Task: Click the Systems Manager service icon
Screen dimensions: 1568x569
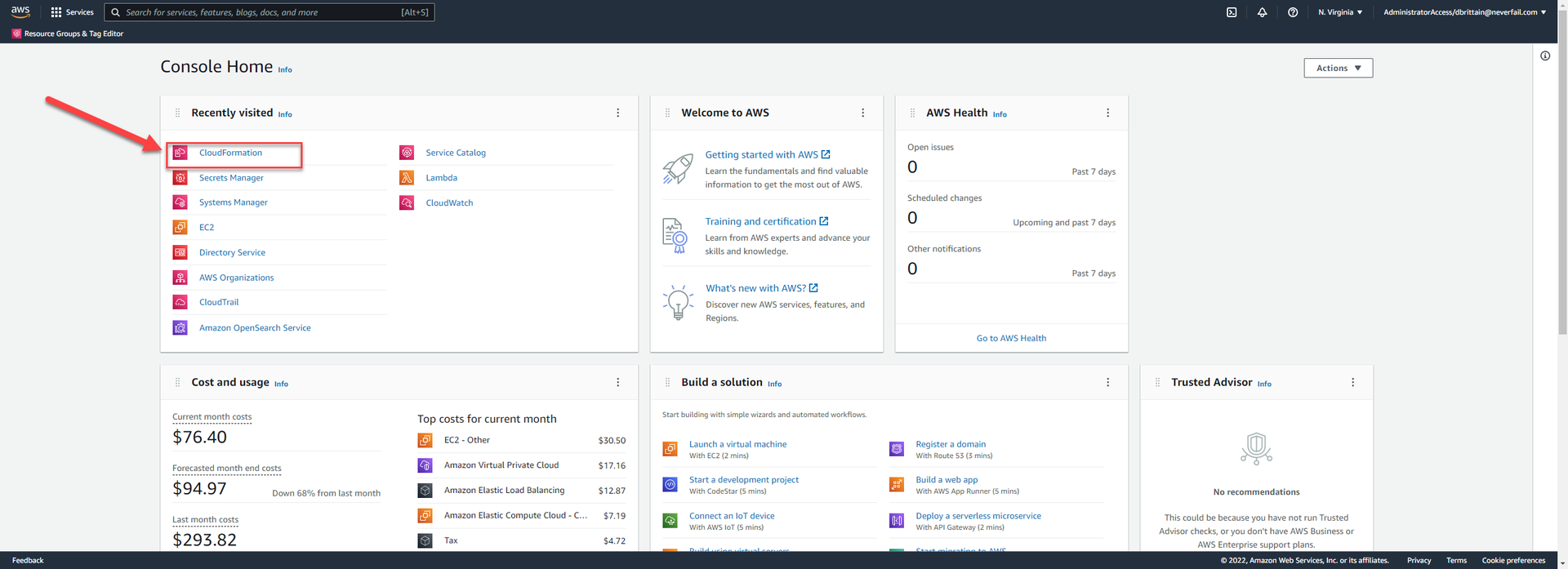Action: [x=180, y=202]
